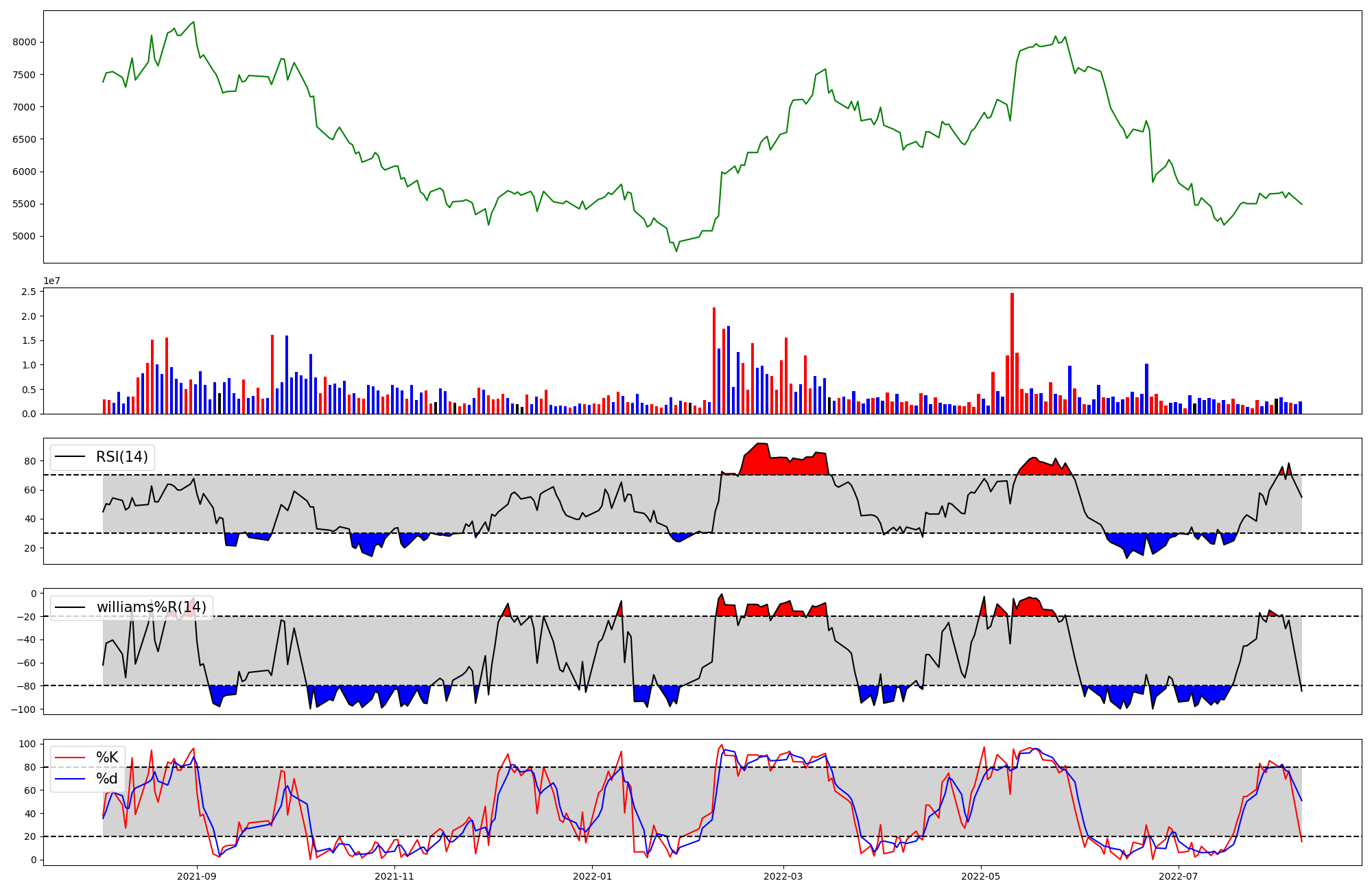Click the red %K legend line sample

pos(70,758)
